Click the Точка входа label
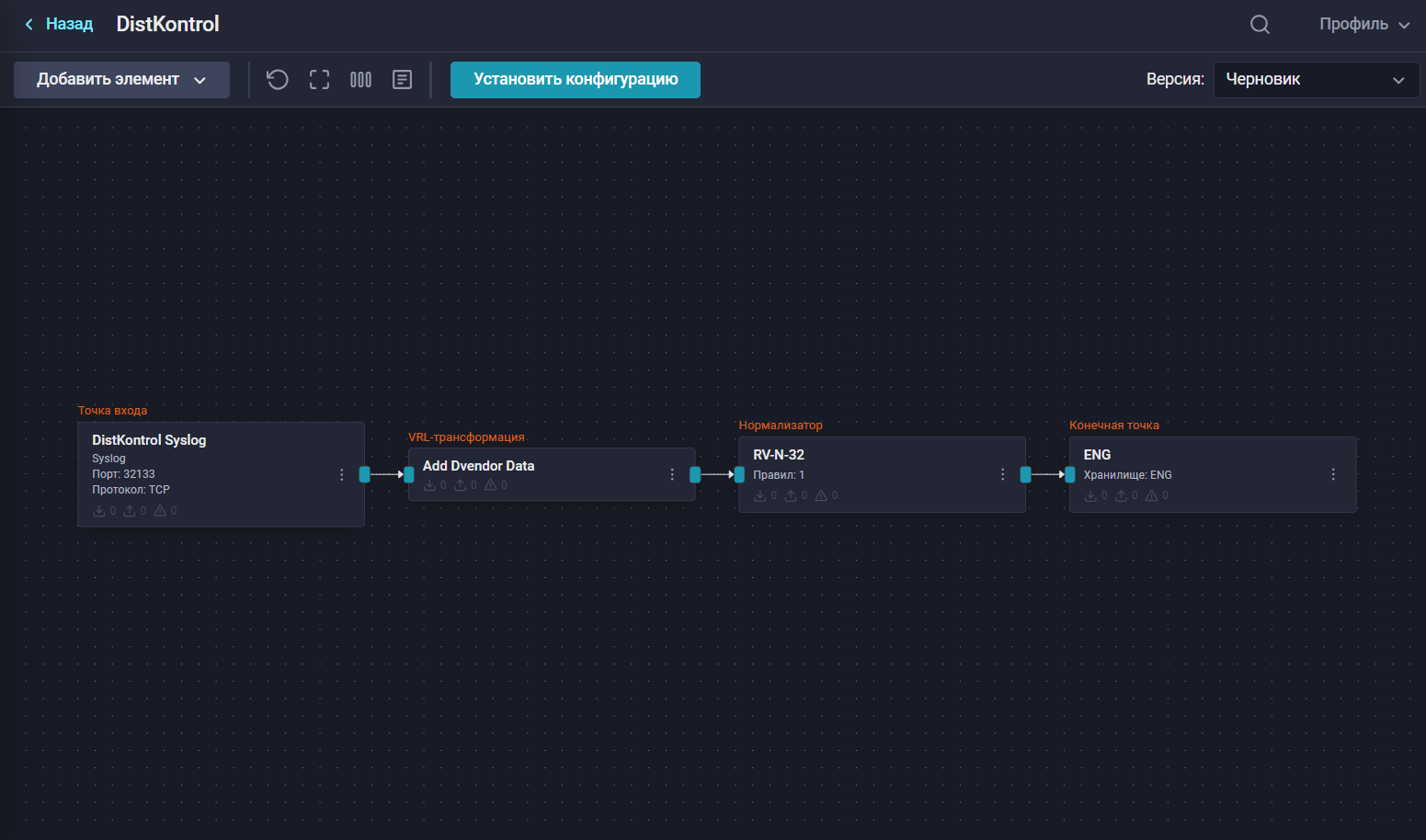 pyautogui.click(x=112, y=411)
